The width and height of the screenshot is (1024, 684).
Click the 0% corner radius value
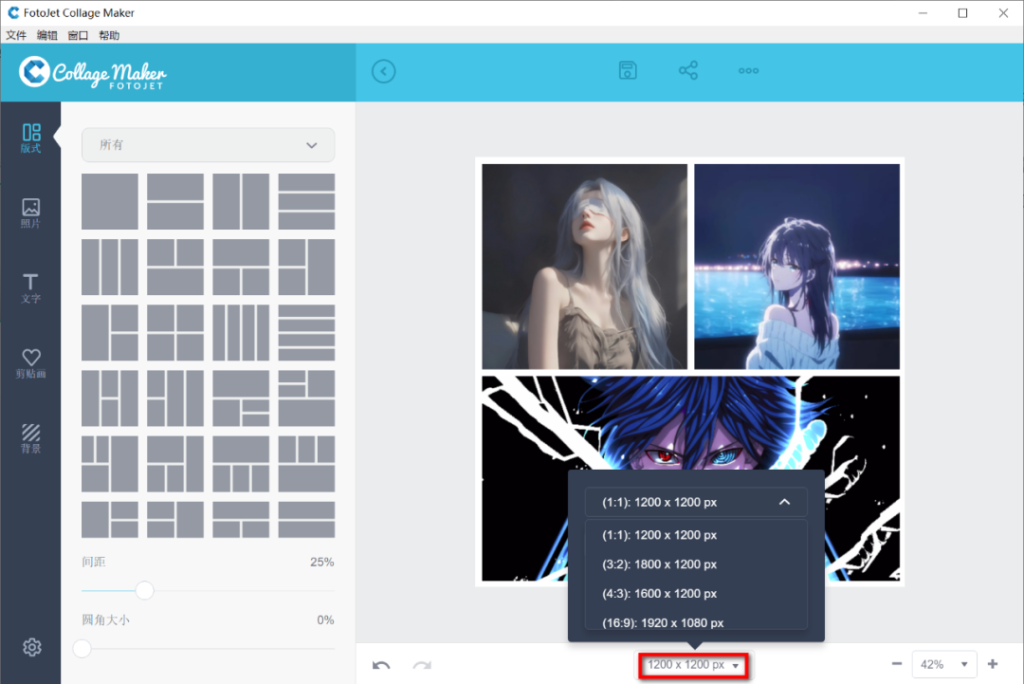pyautogui.click(x=325, y=620)
